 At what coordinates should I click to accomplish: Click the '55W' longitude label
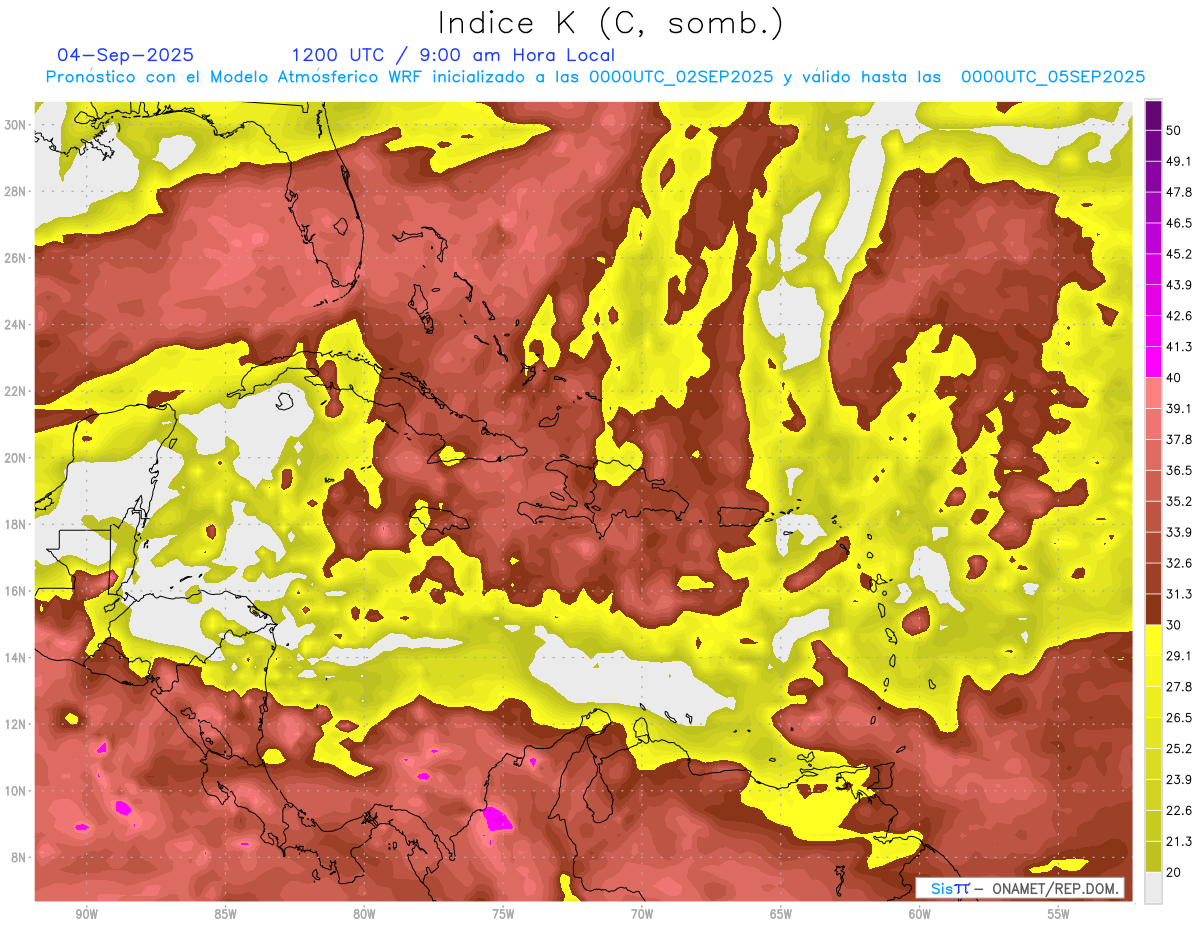1059,914
